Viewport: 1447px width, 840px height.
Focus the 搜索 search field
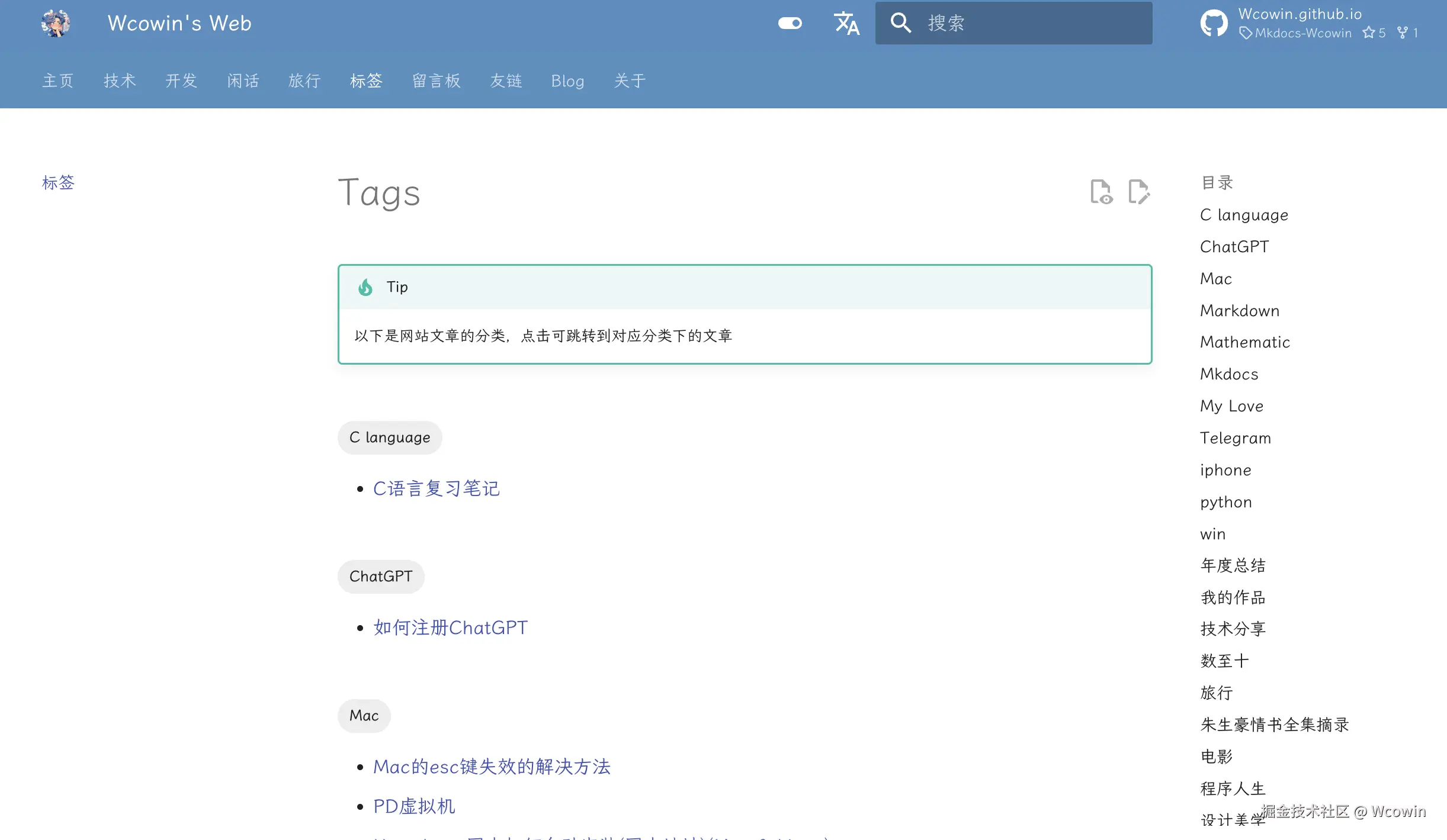click(x=1031, y=23)
